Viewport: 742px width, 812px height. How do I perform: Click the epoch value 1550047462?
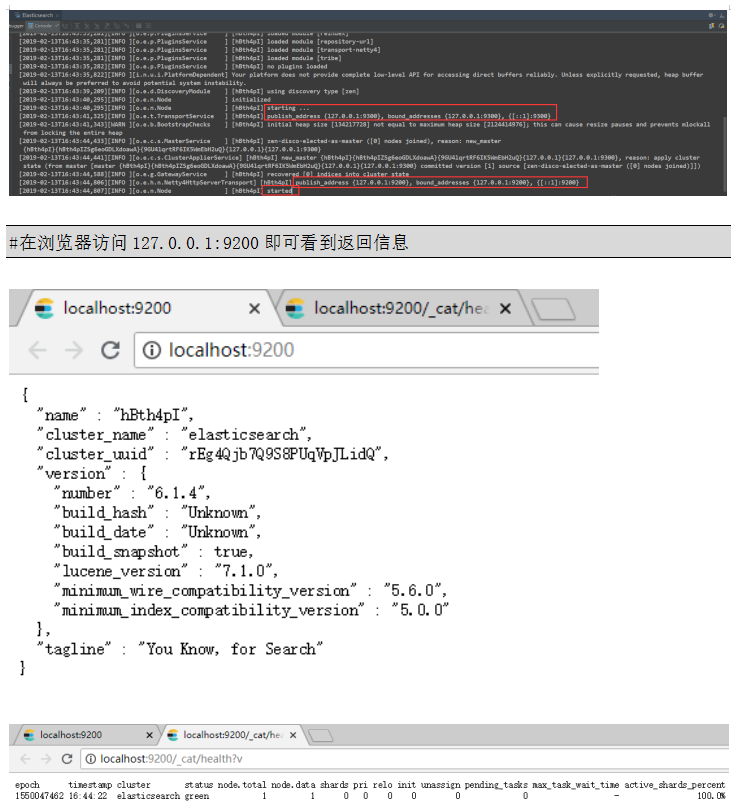[x=39, y=796]
